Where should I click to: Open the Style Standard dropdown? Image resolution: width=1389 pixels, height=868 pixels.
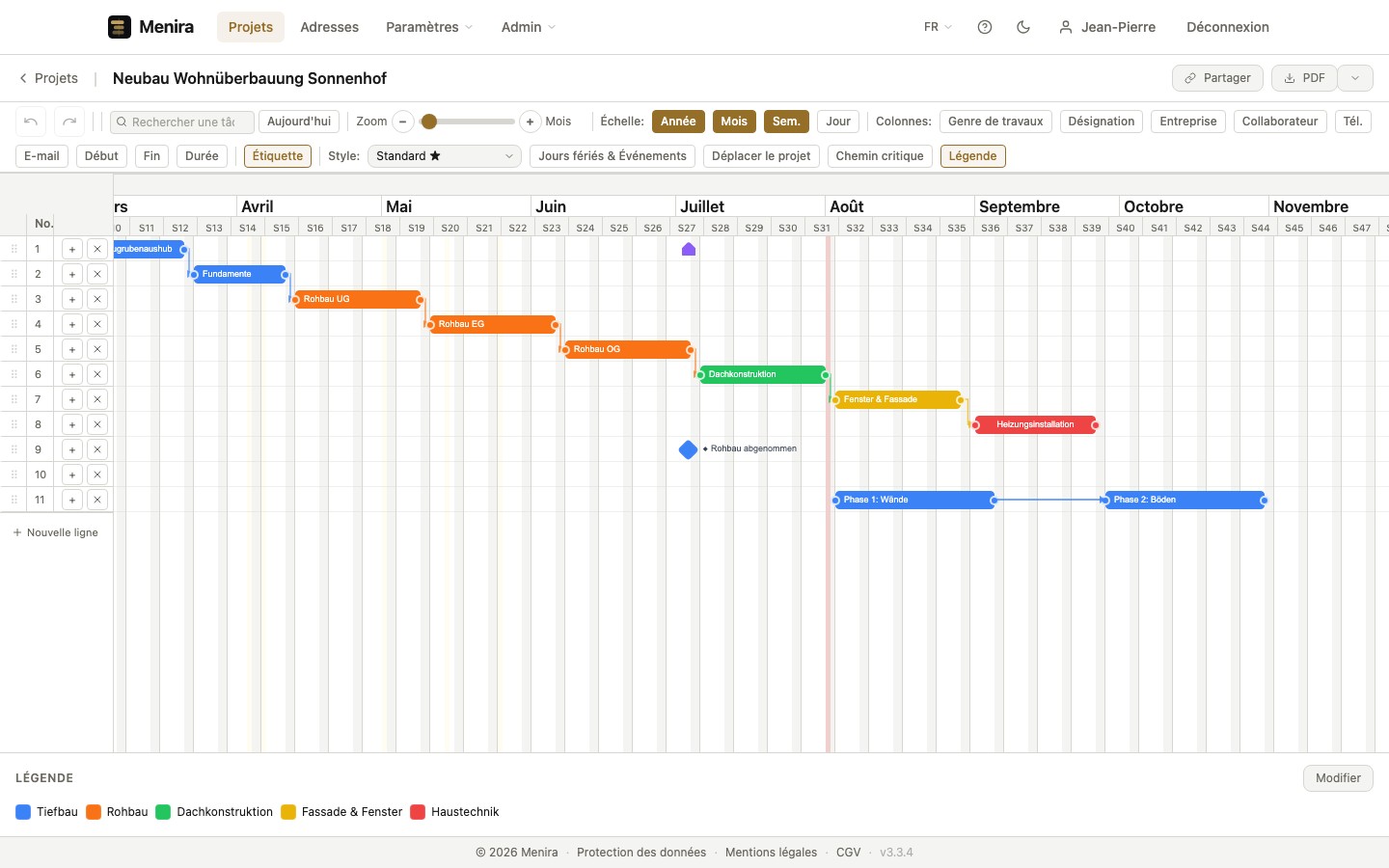click(445, 156)
